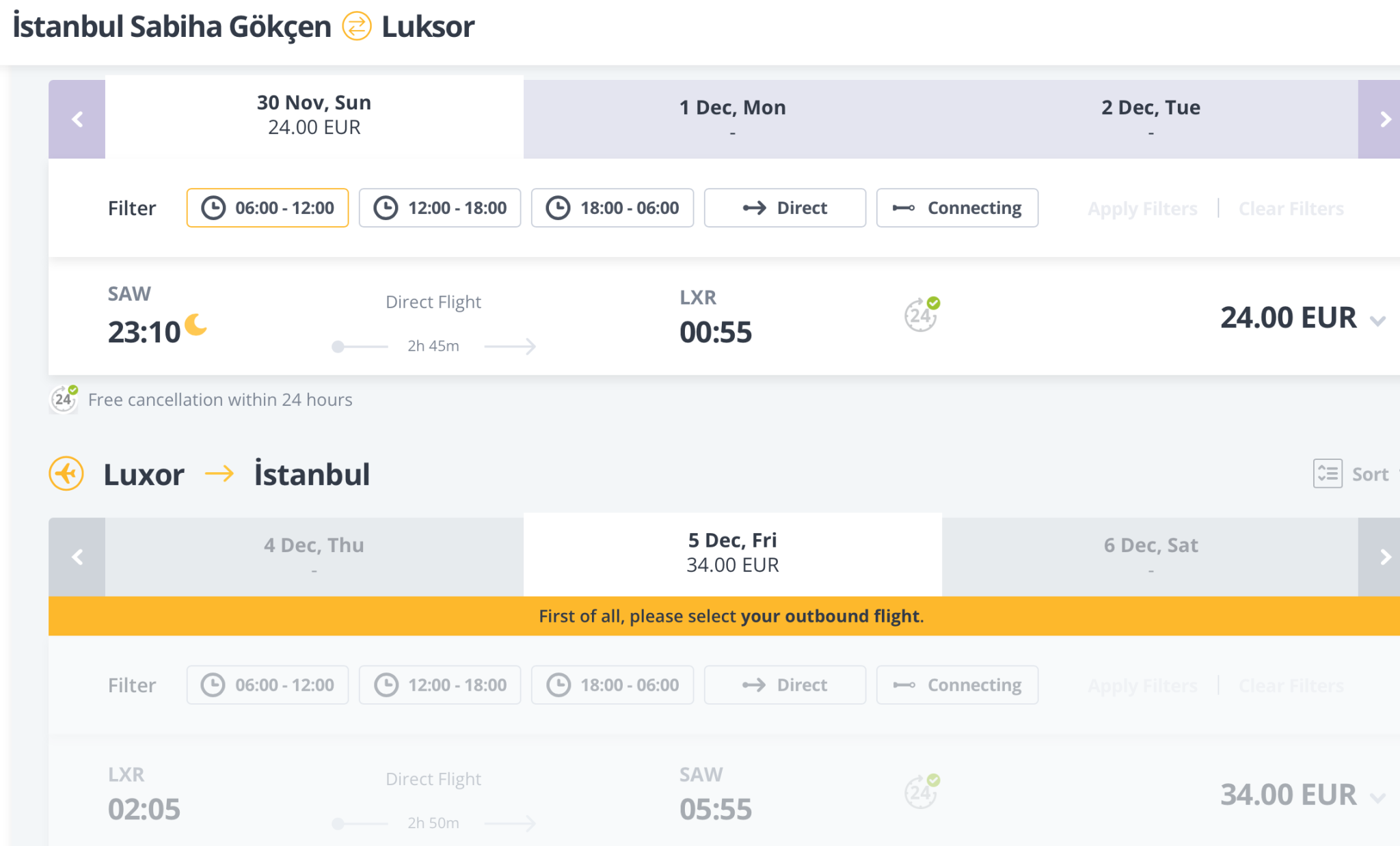This screenshot has height=846, width=1400.
Task: Expand the 24.00 EUR fare details chevron
Action: [x=1378, y=320]
